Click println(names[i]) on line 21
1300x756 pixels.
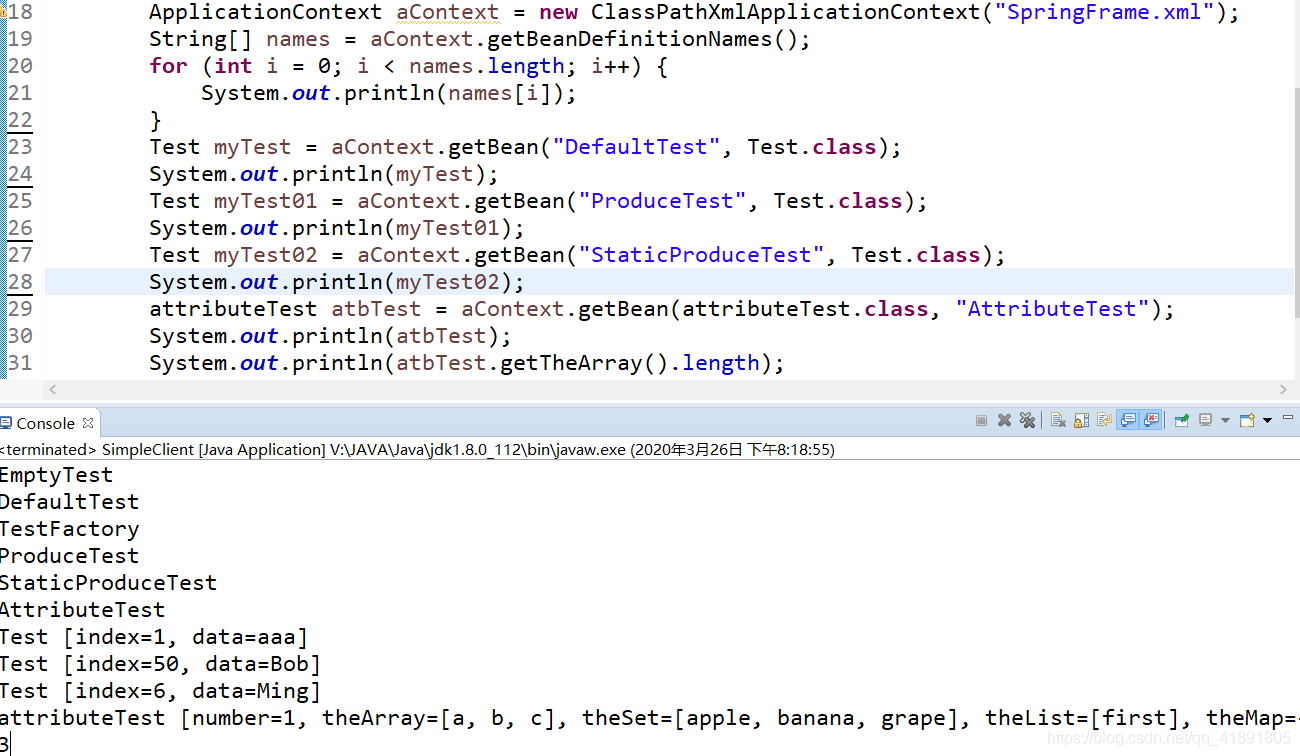[x=434, y=93]
